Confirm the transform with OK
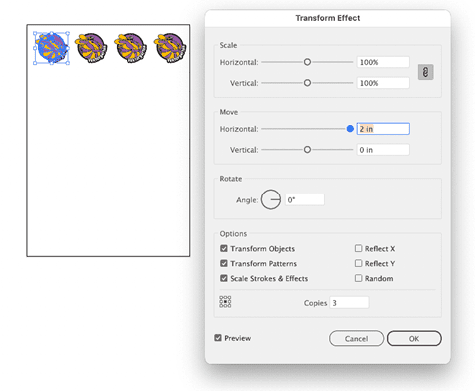This screenshot has width=475, height=391. point(414,339)
